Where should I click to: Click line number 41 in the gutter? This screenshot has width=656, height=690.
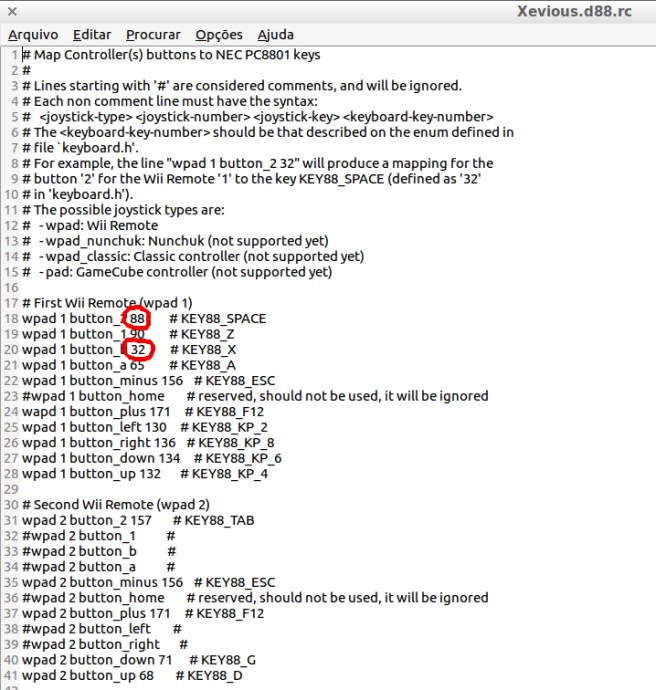(11, 675)
